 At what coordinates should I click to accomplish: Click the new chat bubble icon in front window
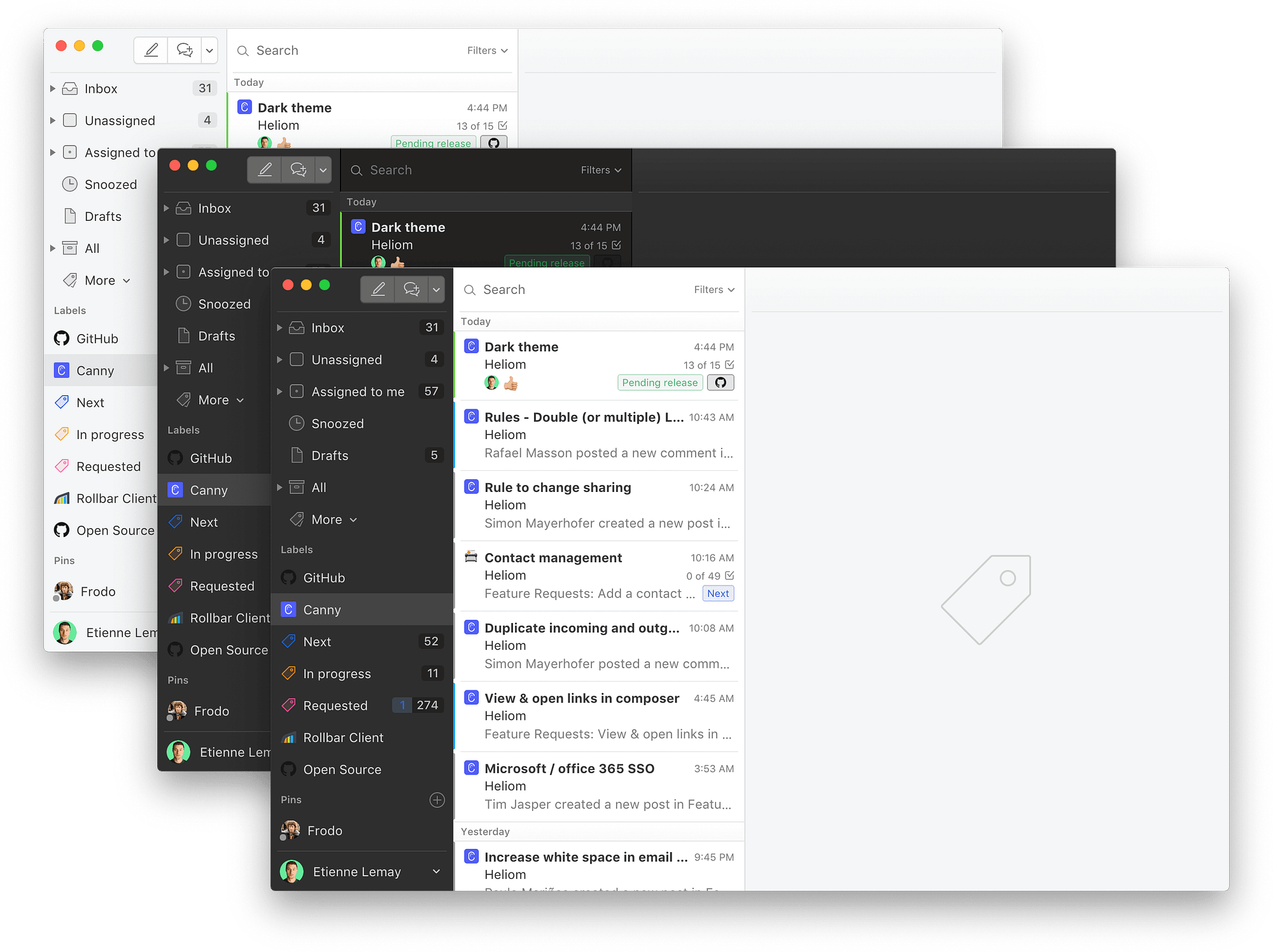coord(411,290)
